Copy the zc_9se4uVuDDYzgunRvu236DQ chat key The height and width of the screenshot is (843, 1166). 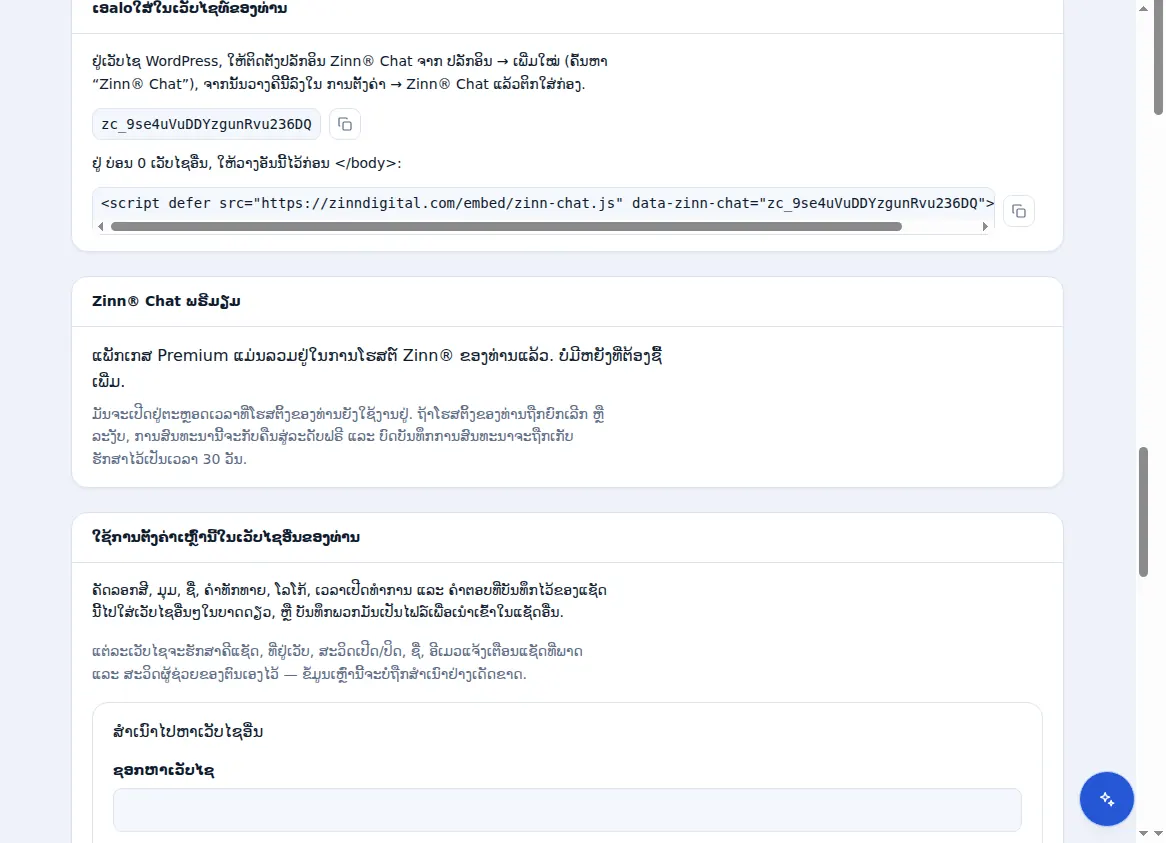344,124
